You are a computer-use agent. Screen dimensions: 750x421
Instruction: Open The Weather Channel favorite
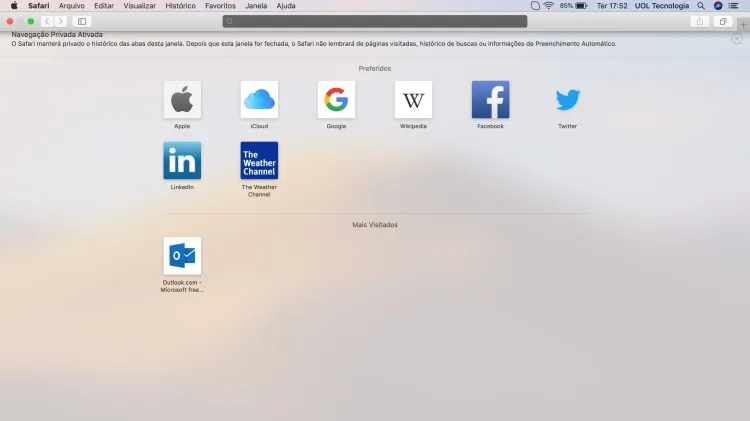[259, 161]
